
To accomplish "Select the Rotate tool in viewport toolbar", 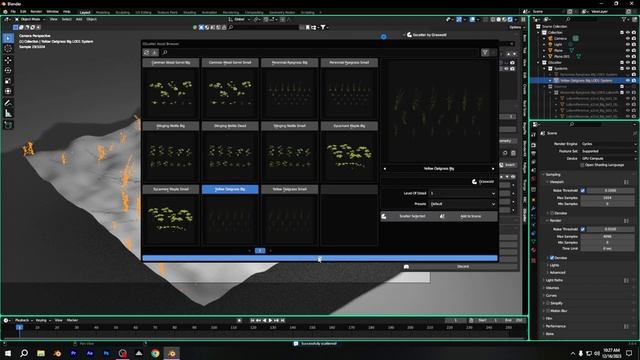I will point(8,70).
